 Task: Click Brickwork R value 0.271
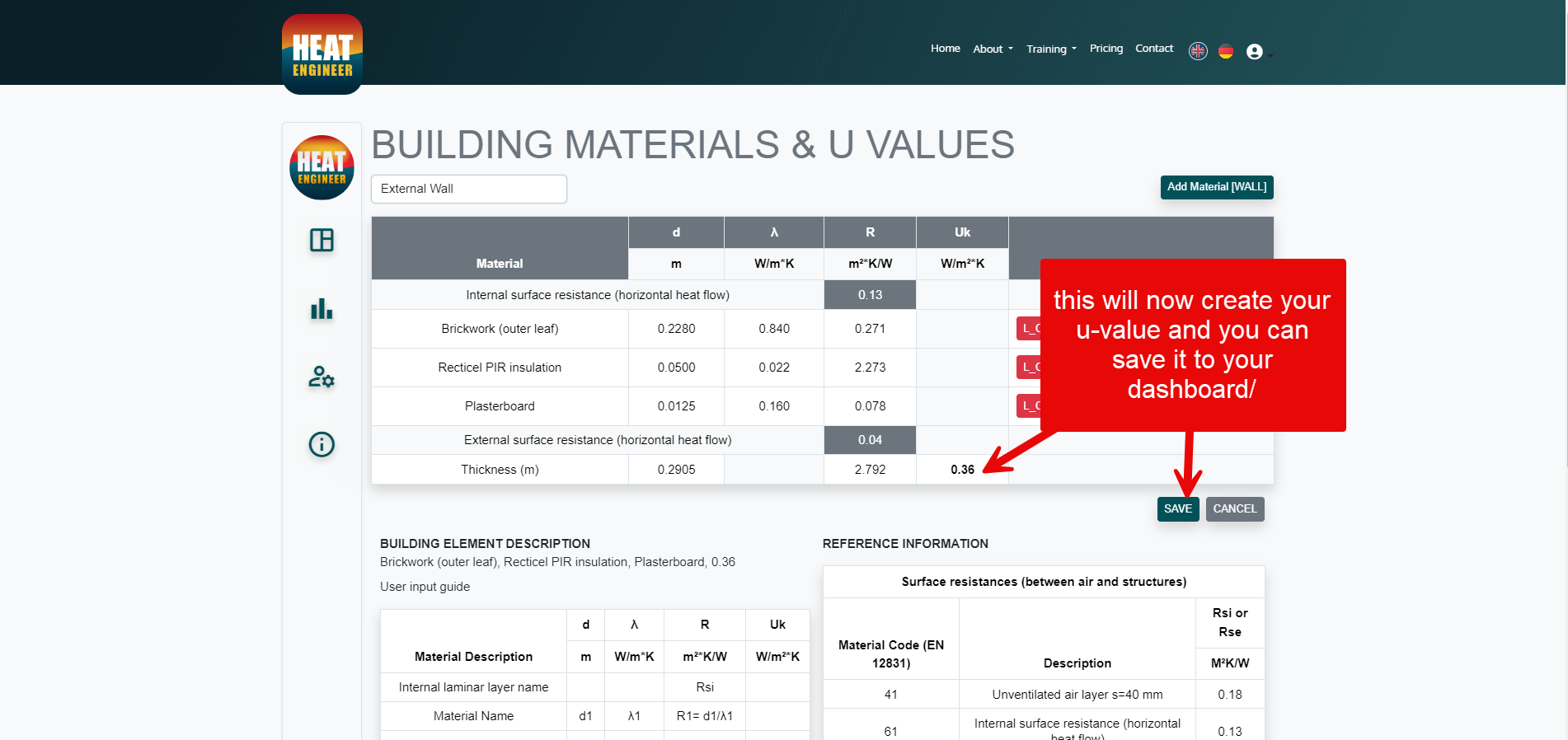coord(870,329)
